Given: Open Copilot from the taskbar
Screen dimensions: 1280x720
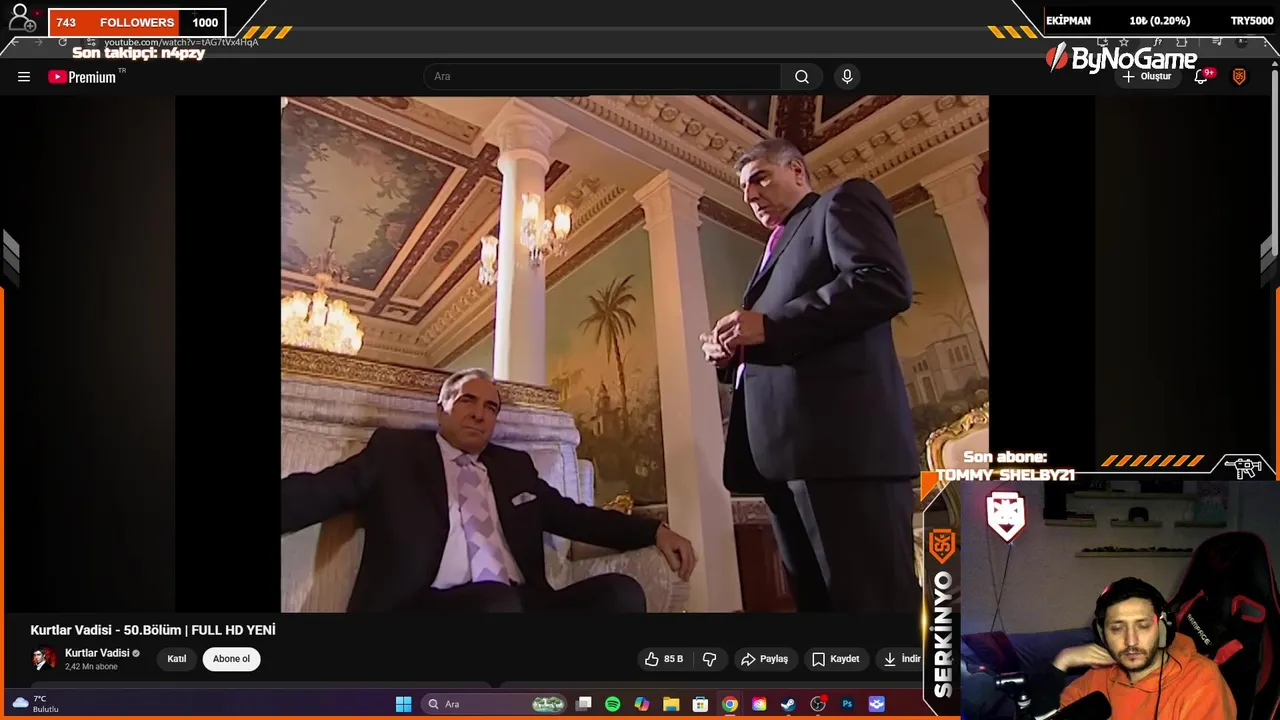Looking at the screenshot, I should [x=642, y=704].
